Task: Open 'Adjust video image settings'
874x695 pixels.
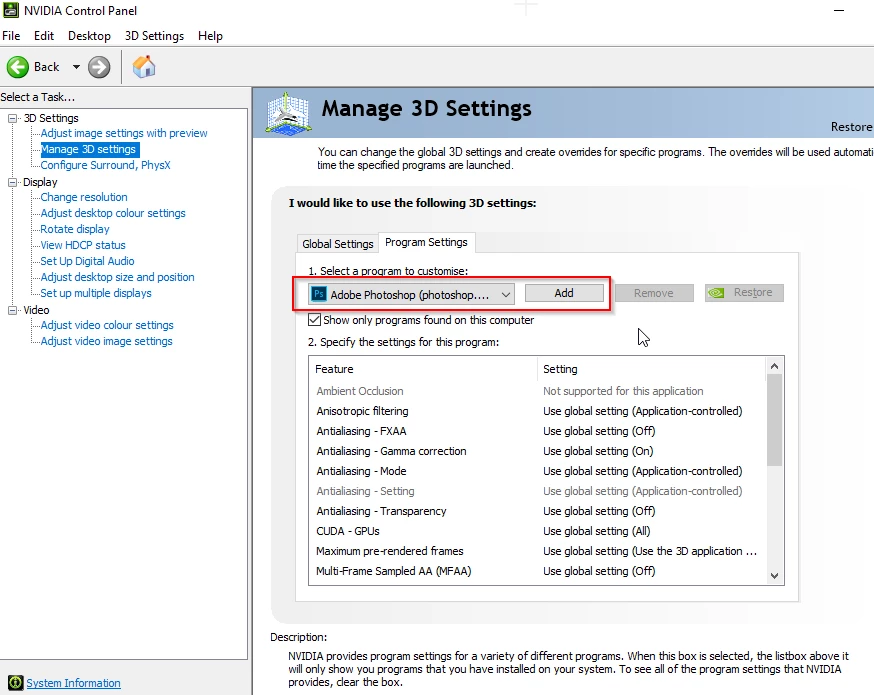Action: 106,341
